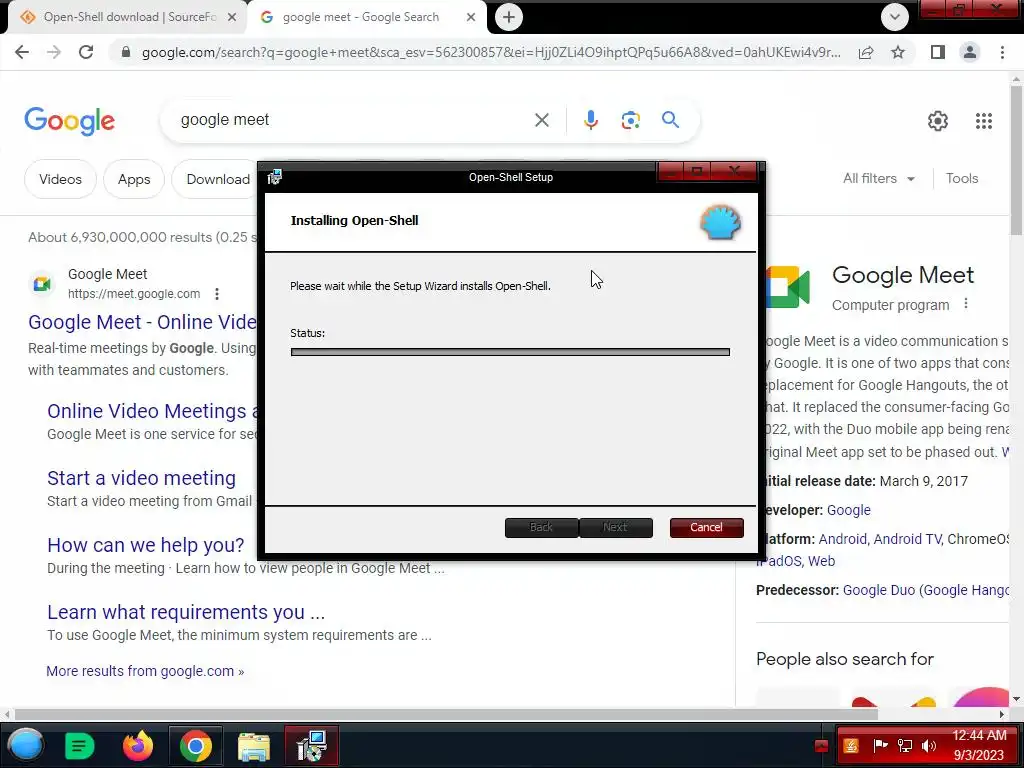The height and width of the screenshot is (768, 1024).
Task: Open Chrome side panel icon
Action: pos(938,52)
